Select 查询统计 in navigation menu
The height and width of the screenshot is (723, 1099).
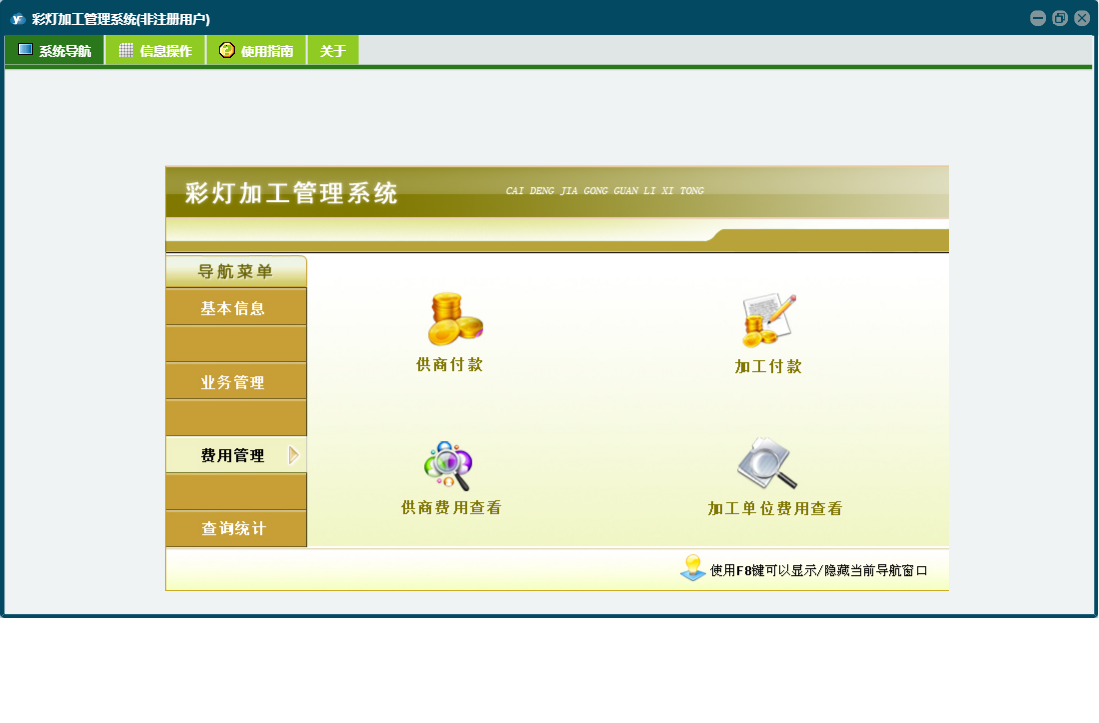[x=236, y=528]
